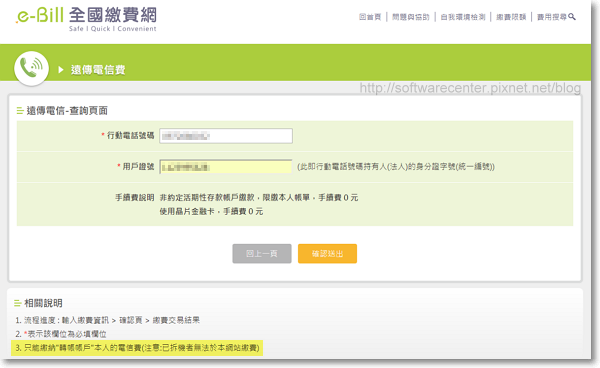Focus the 行動電話號碼 input field
Screen dimensions: 600x368
[226, 136]
